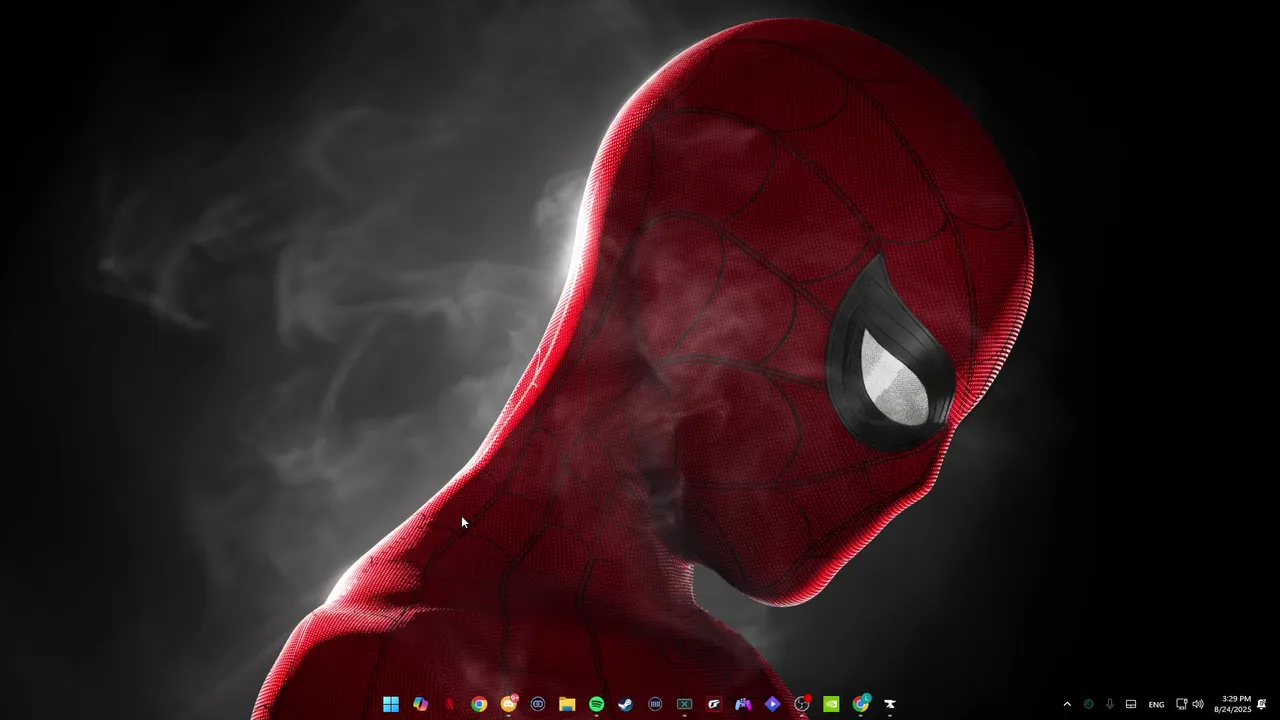1280x720 pixels.
Task: Open the purple play-arrow app icon
Action: point(773,704)
